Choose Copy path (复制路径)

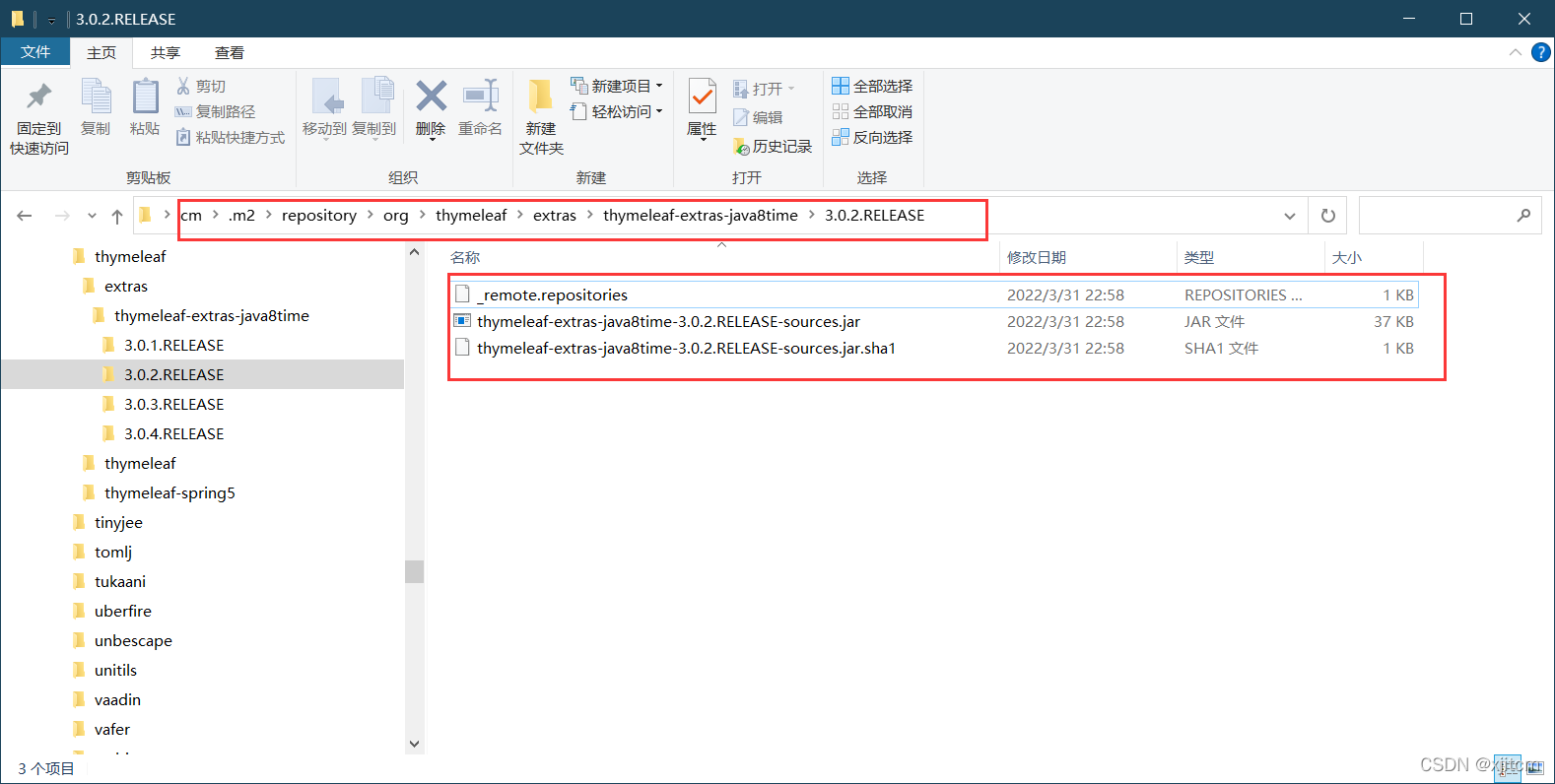215,112
